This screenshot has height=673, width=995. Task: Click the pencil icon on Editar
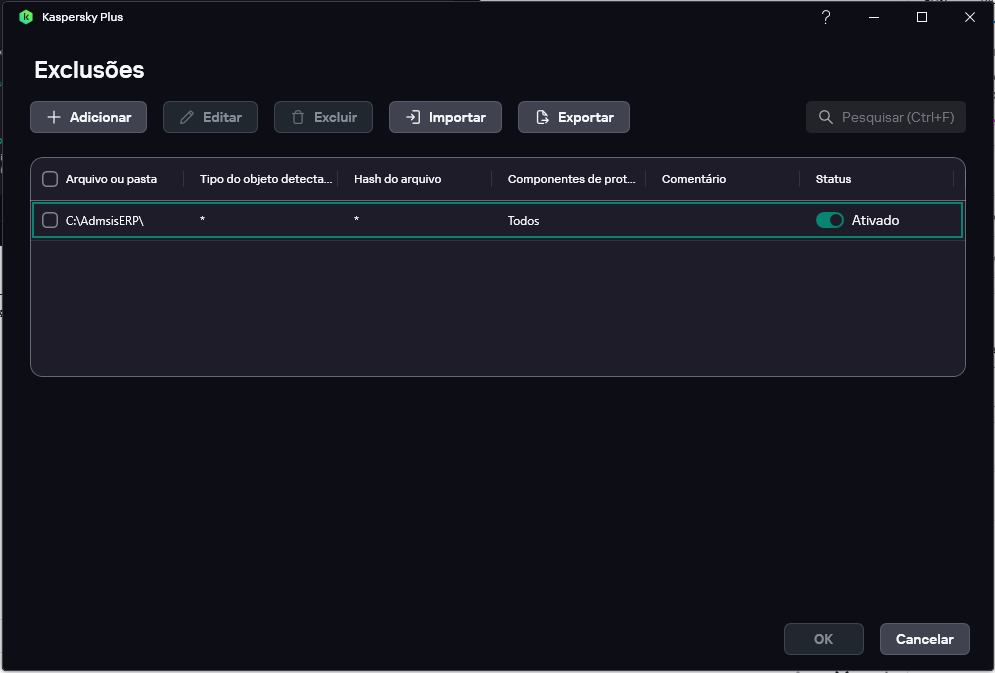(187, 117)
